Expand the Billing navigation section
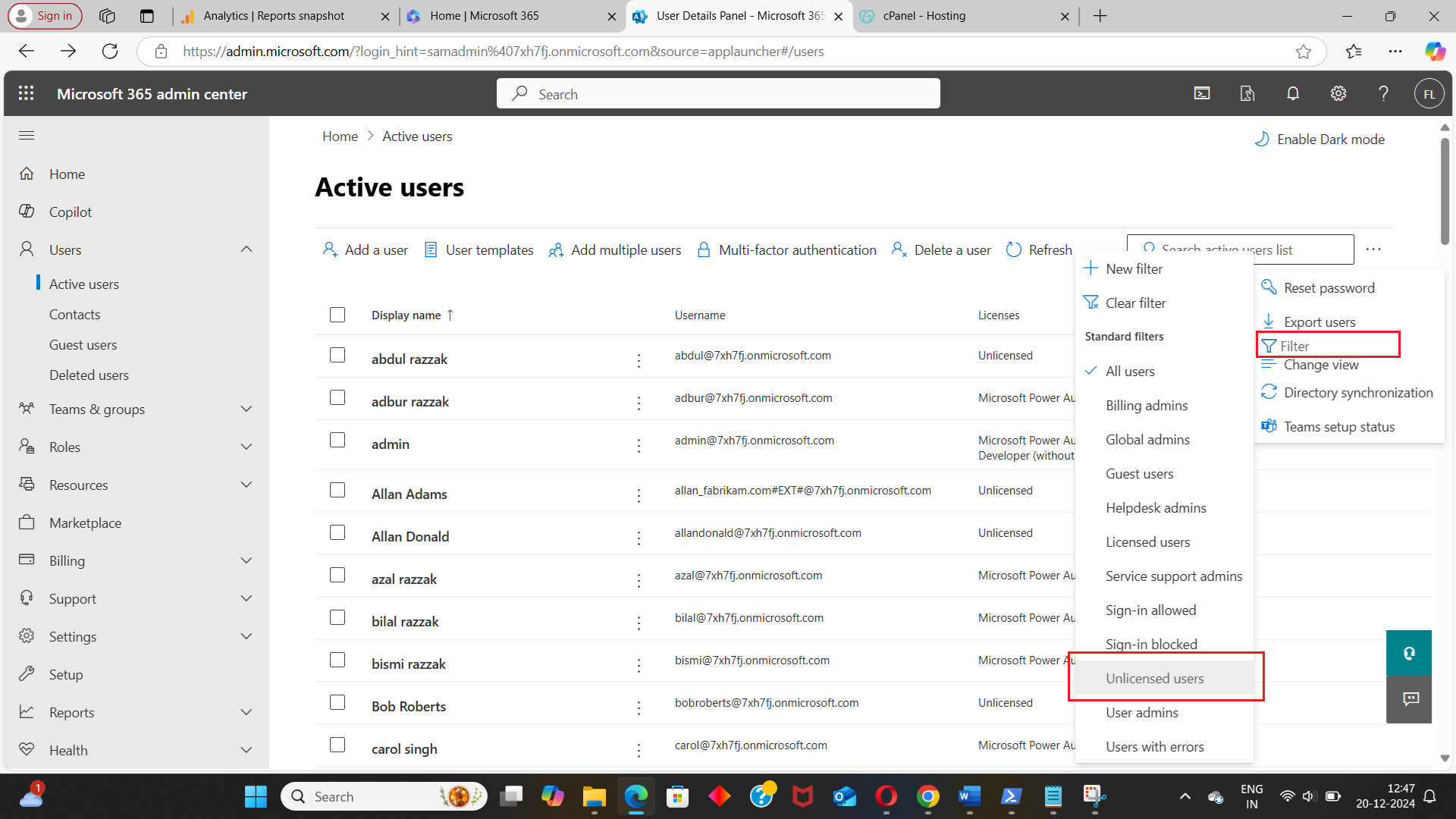This screenshot has width=1456, height=819. [246, 560]
